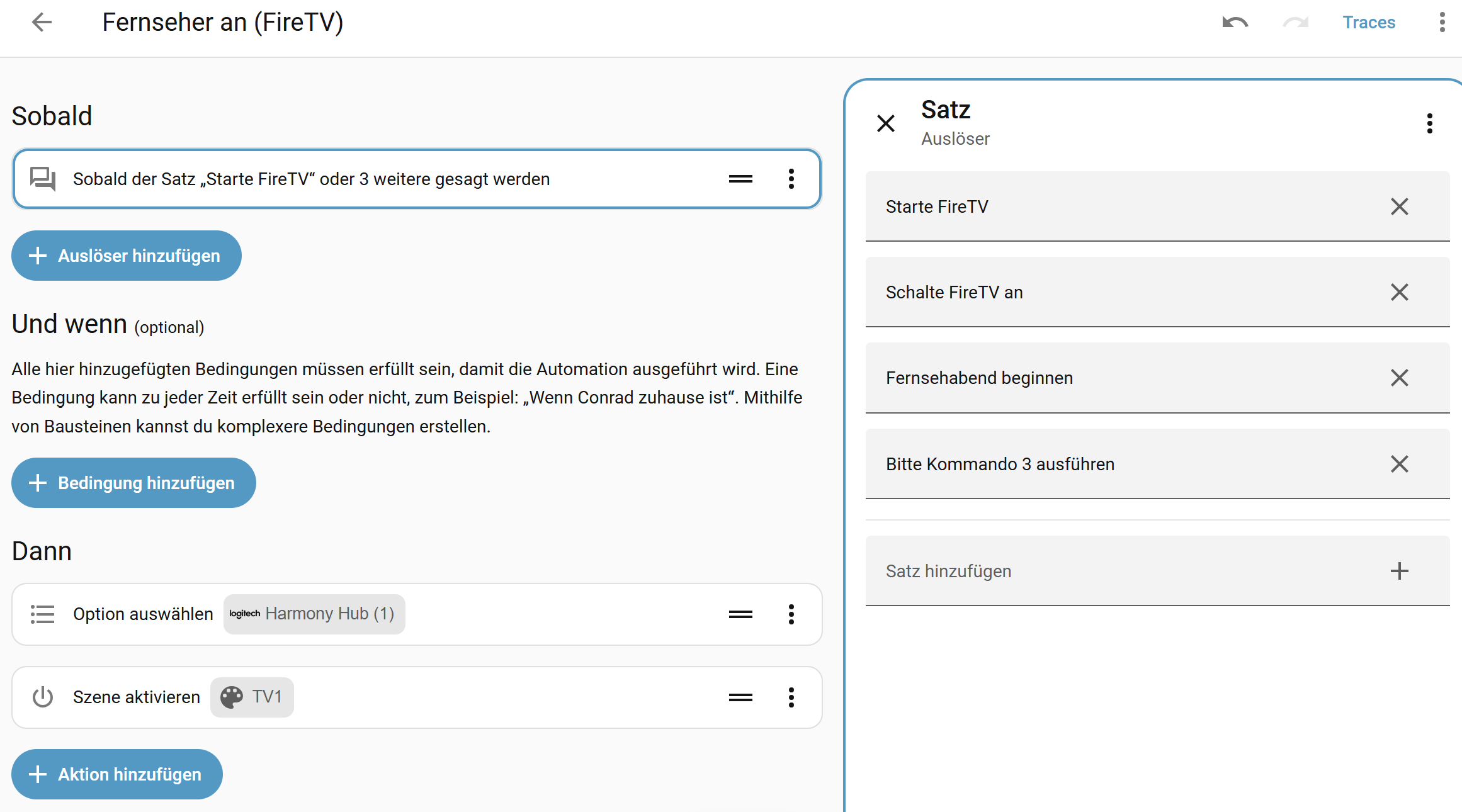Remove the sentence Schalte FireTV an
The height and width of the screenshot is (812, 1462).
tap(1399, 292)
